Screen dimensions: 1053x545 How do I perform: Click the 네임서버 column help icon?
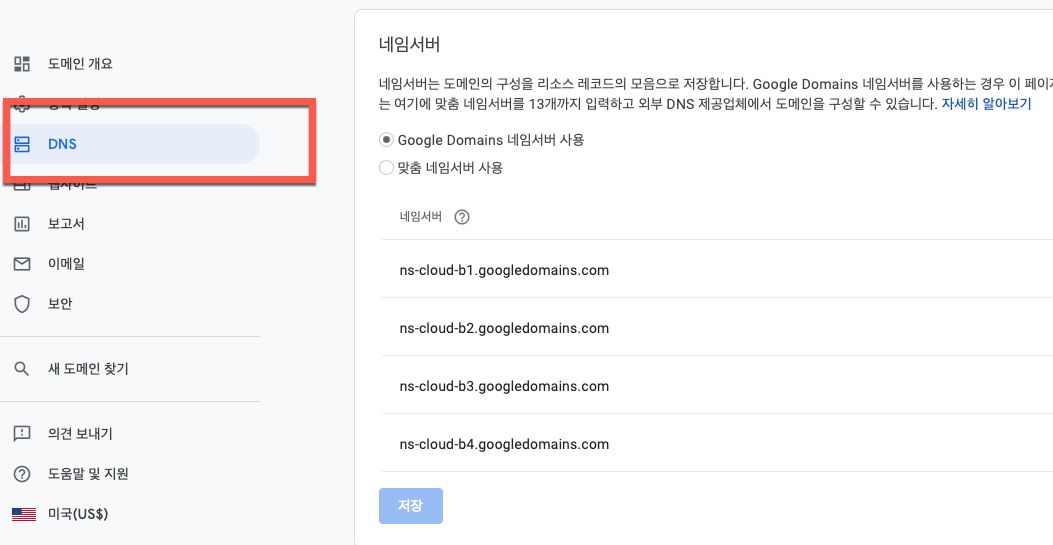(x=461, y=217)
